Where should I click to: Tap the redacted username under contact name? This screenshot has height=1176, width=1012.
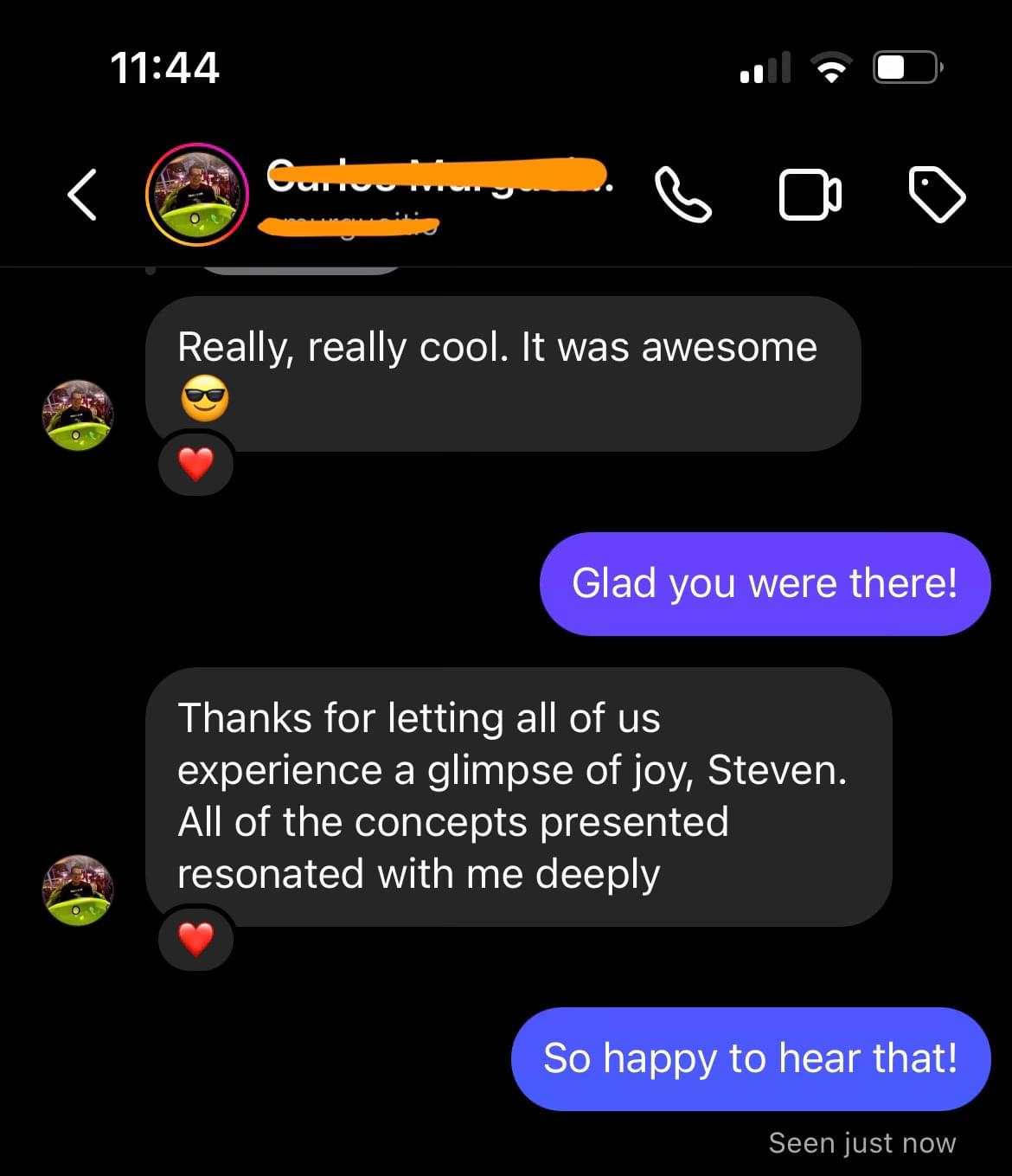pyautogui.click(x=349, y=226)
